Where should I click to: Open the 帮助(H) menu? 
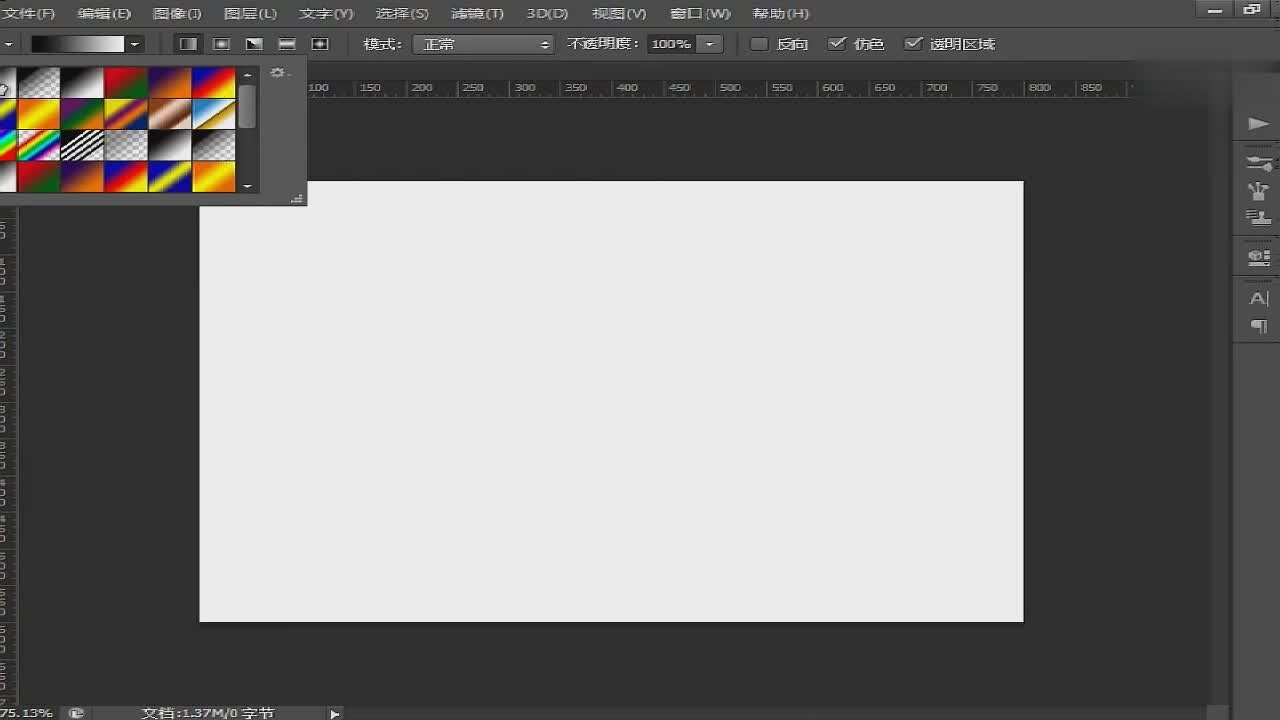pos(780,14)
